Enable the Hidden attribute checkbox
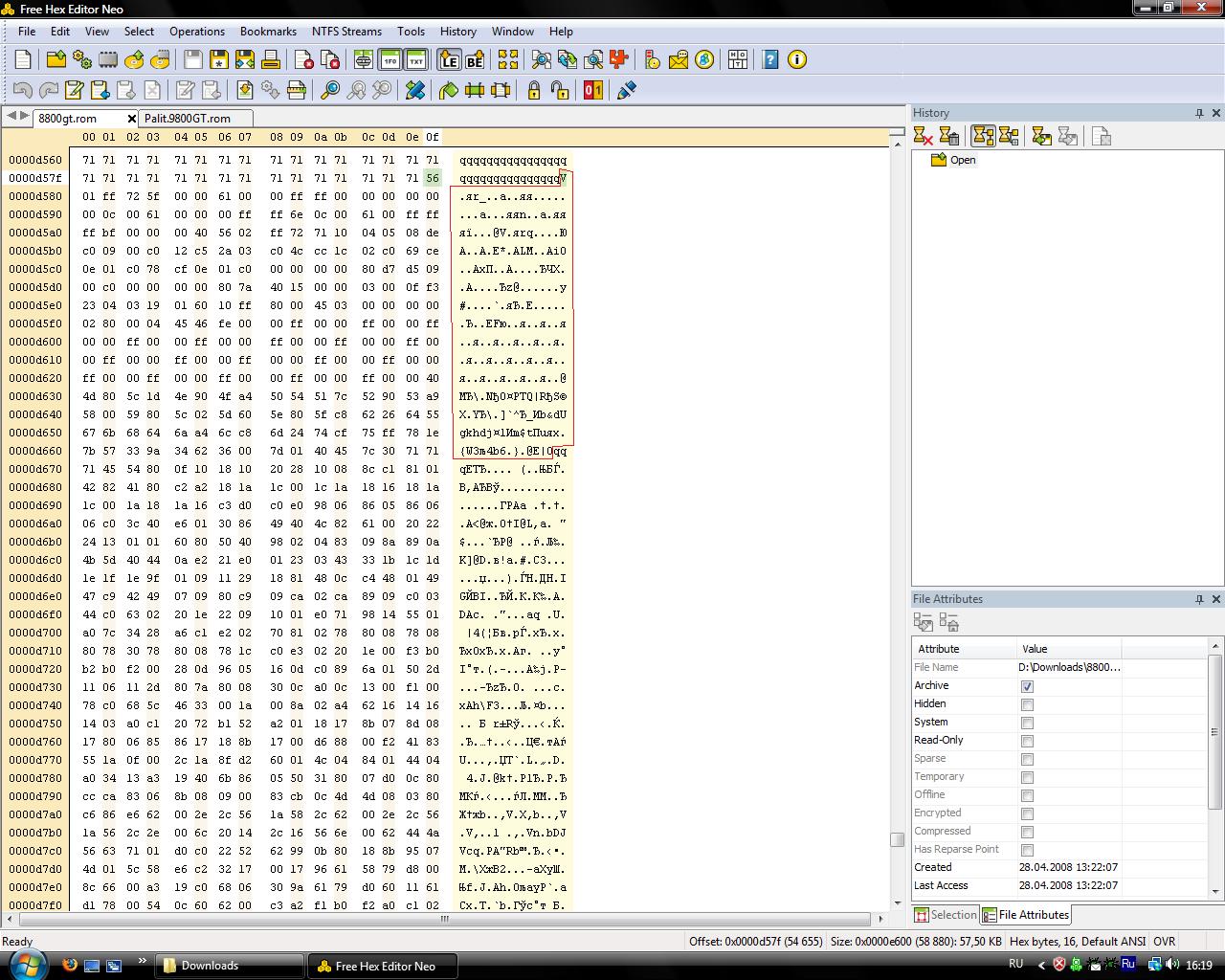 1027,704
